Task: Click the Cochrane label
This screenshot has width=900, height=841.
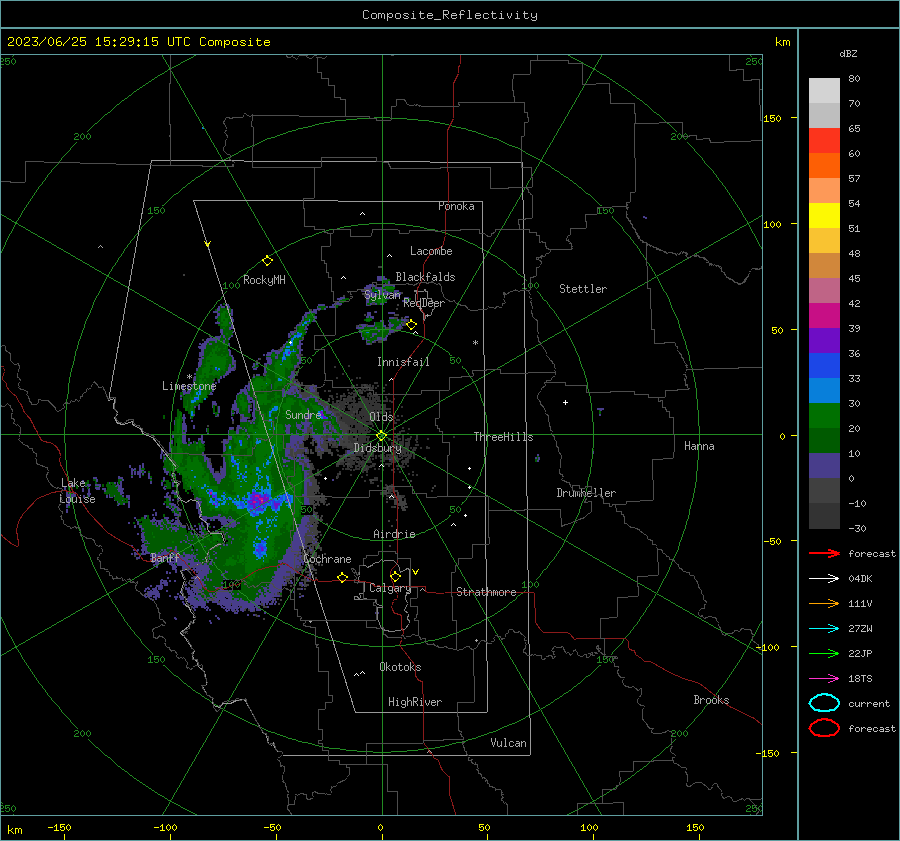Action: 327,559
